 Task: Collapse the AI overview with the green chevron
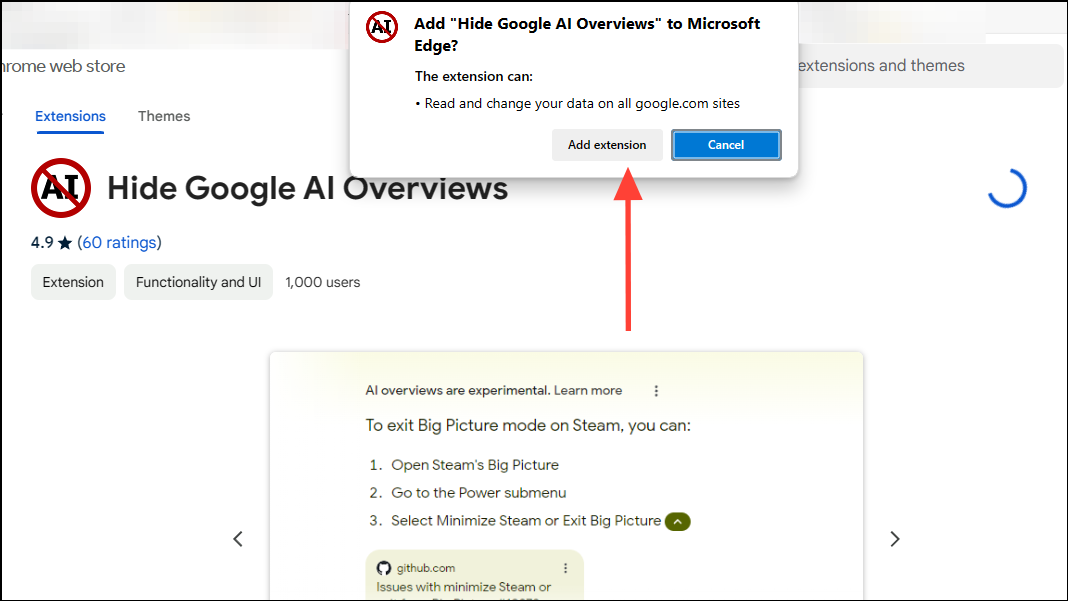pyautogui.click(x=678, y=521)
